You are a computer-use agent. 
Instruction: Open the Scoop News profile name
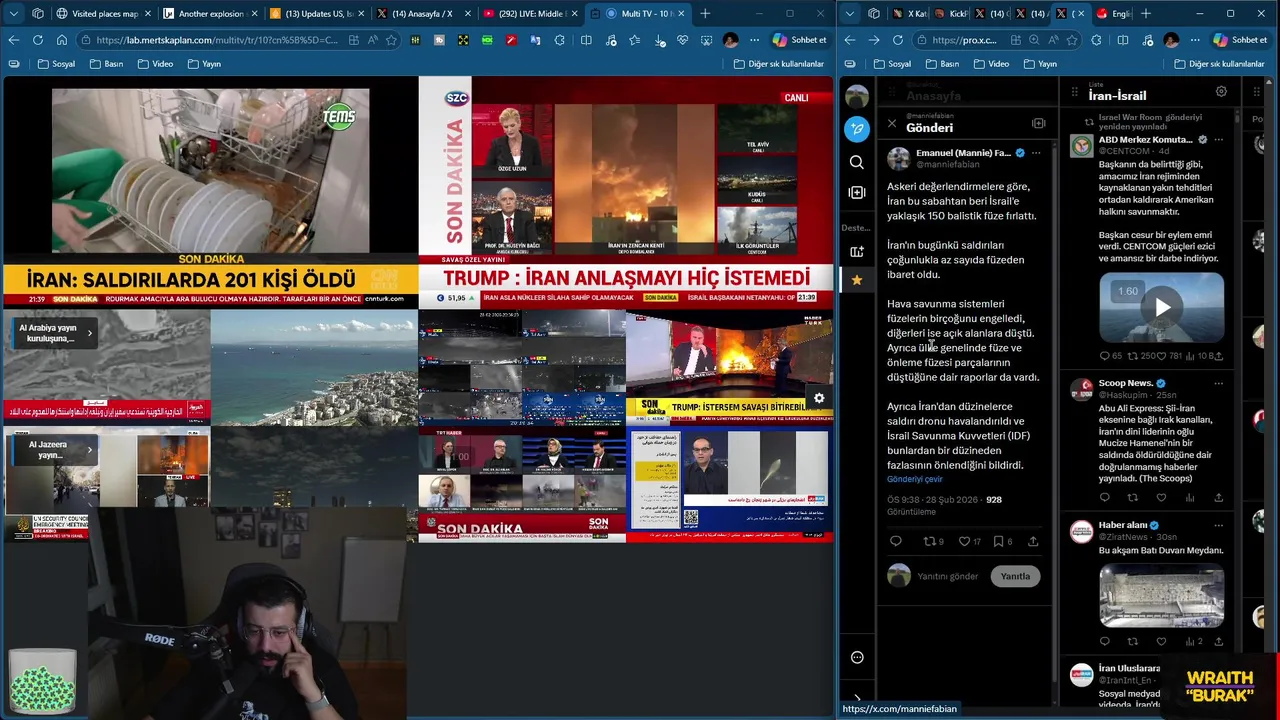(x=1125, y=383)
